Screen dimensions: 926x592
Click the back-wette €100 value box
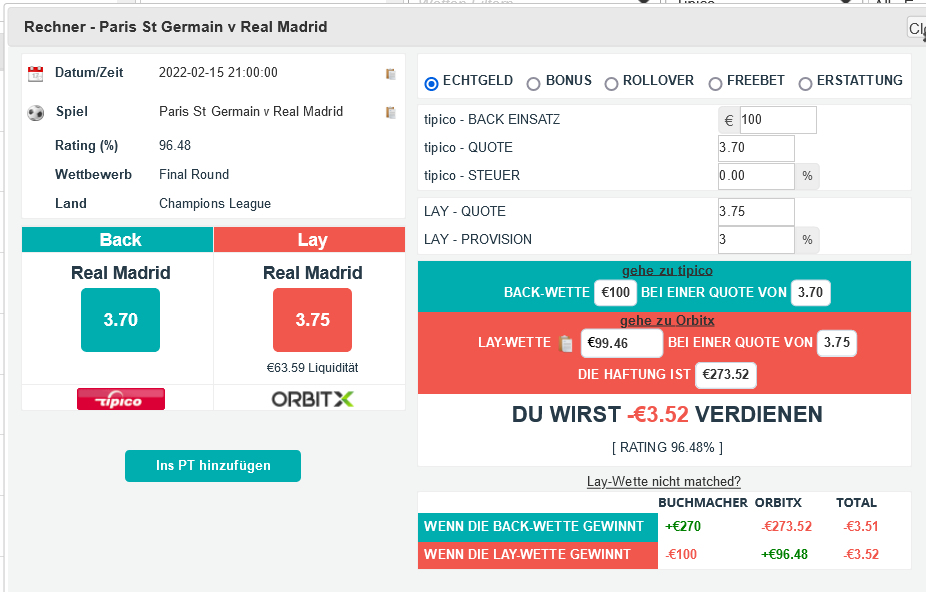pyautogui.click(x=615, y=292)
